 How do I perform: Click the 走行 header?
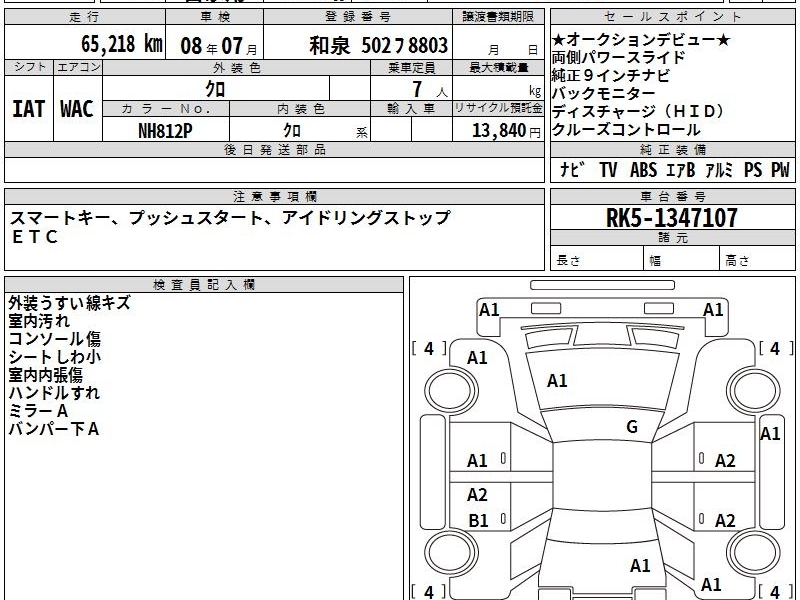click(x=84, y=17)
